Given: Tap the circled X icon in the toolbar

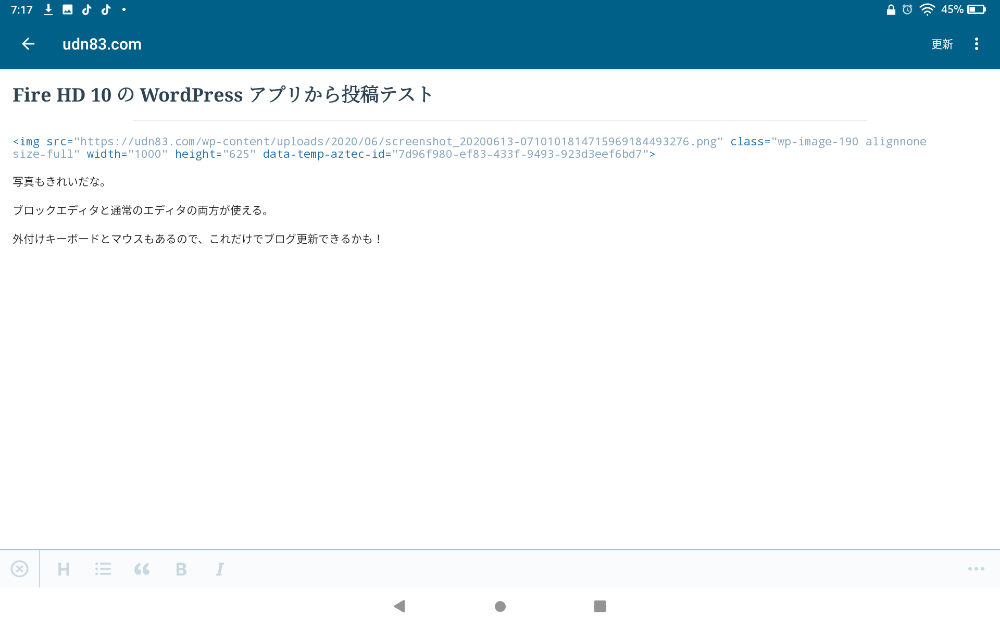Looking at the screenshot, I should tap(20, 569).
